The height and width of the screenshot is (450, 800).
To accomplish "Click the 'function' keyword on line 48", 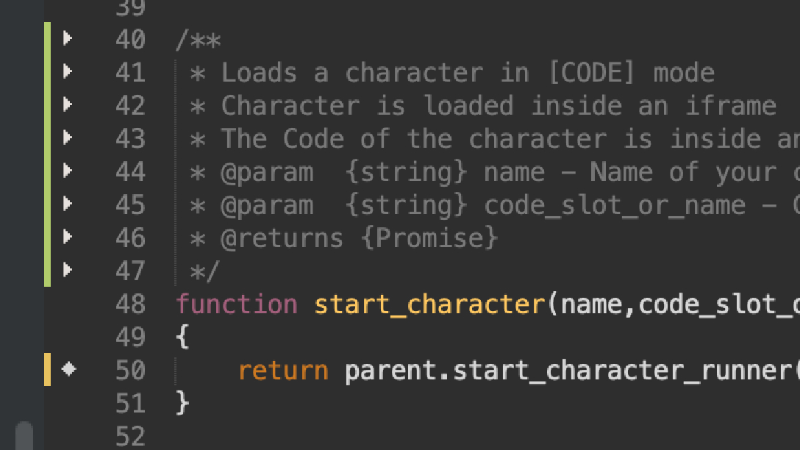I will (x=236, y=304).
